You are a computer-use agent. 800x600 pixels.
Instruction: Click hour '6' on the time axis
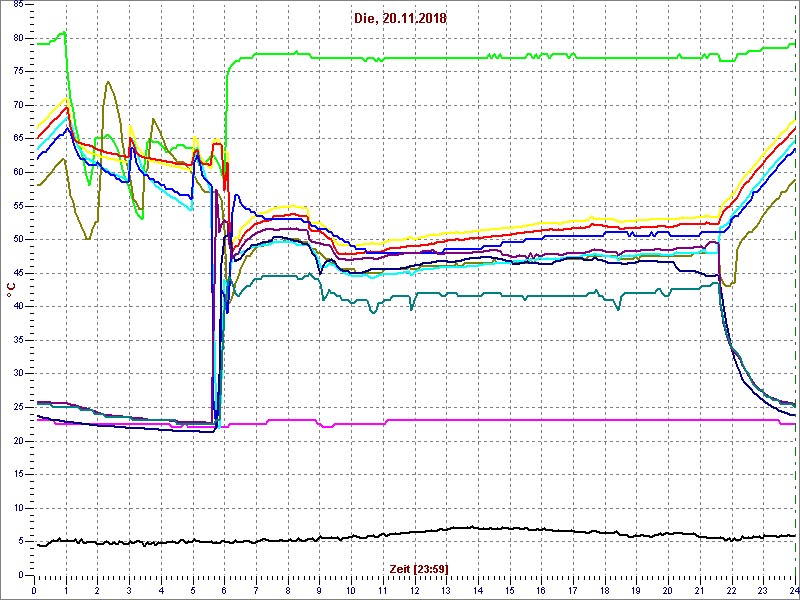coord(224,588)
